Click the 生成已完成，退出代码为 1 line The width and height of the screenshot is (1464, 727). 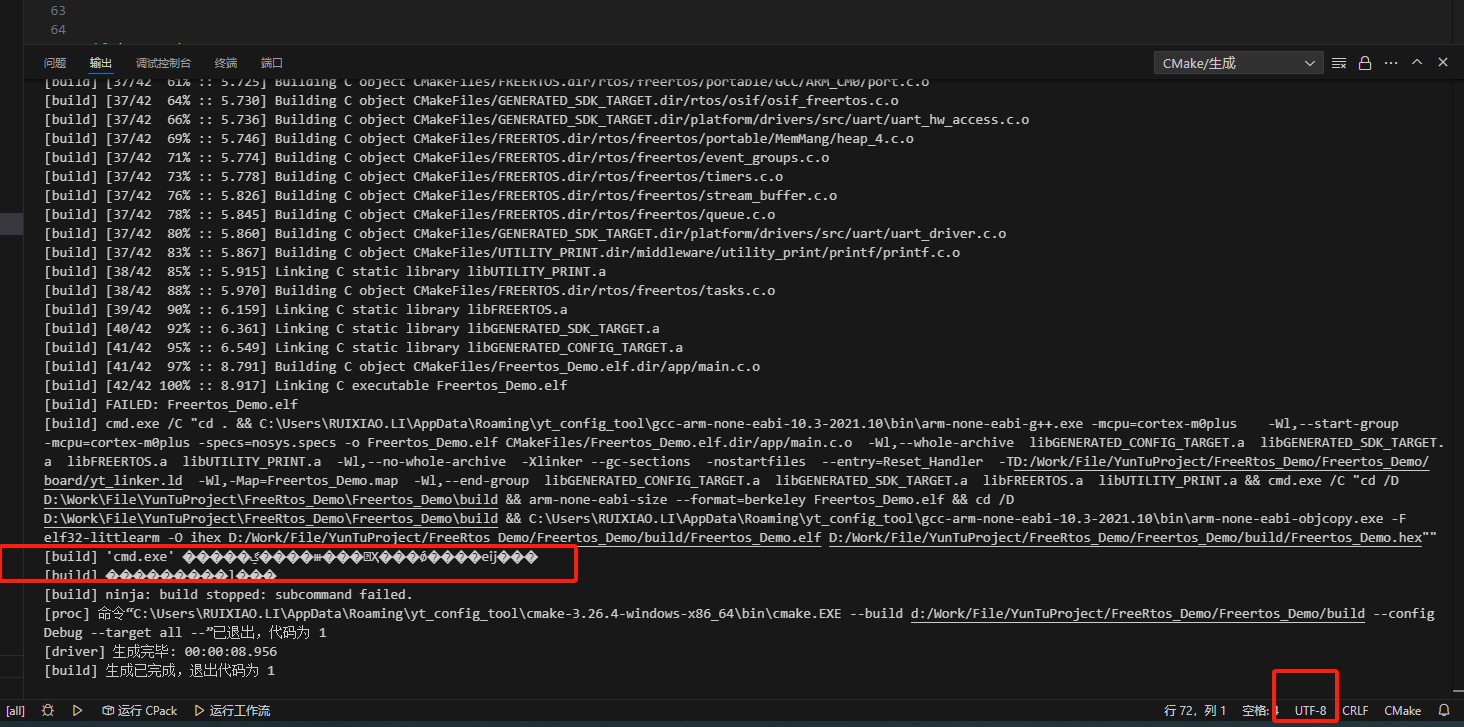(159, 671)
